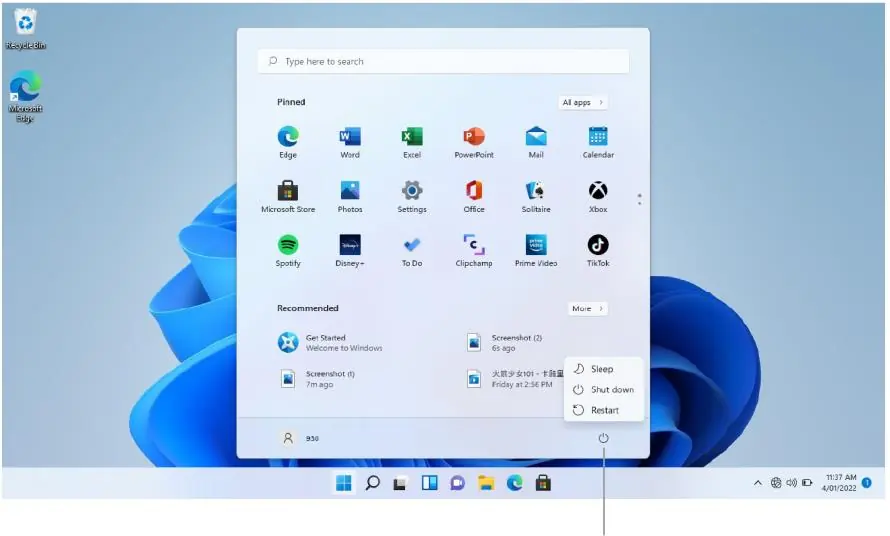Open Widgets from the taskbar
The height and width of the screenshot is (536, 890).
pyautogui.click(x=430, y=483)
